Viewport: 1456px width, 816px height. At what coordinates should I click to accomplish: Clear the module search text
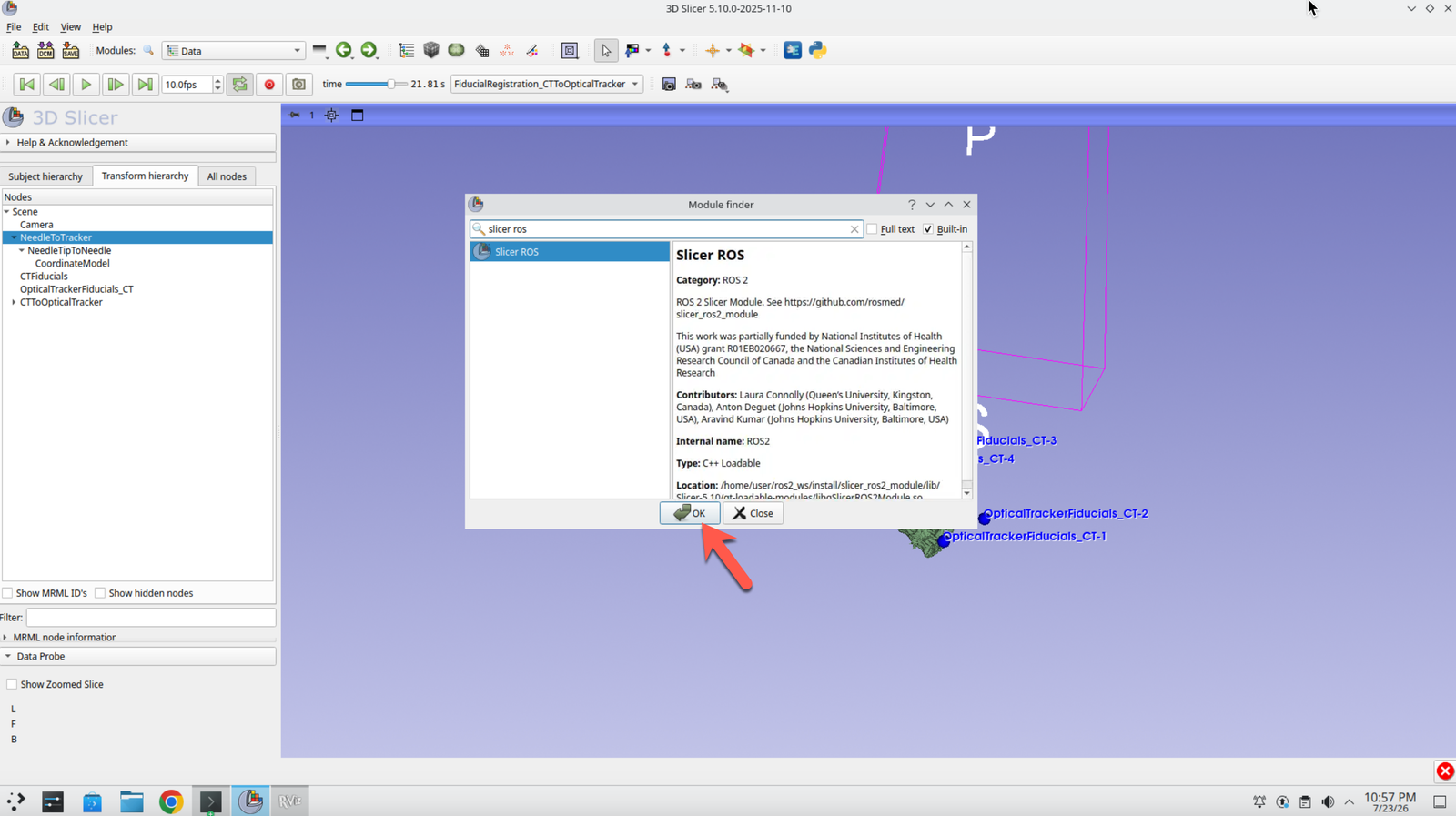pyautogui.click(x=854, y=229)
